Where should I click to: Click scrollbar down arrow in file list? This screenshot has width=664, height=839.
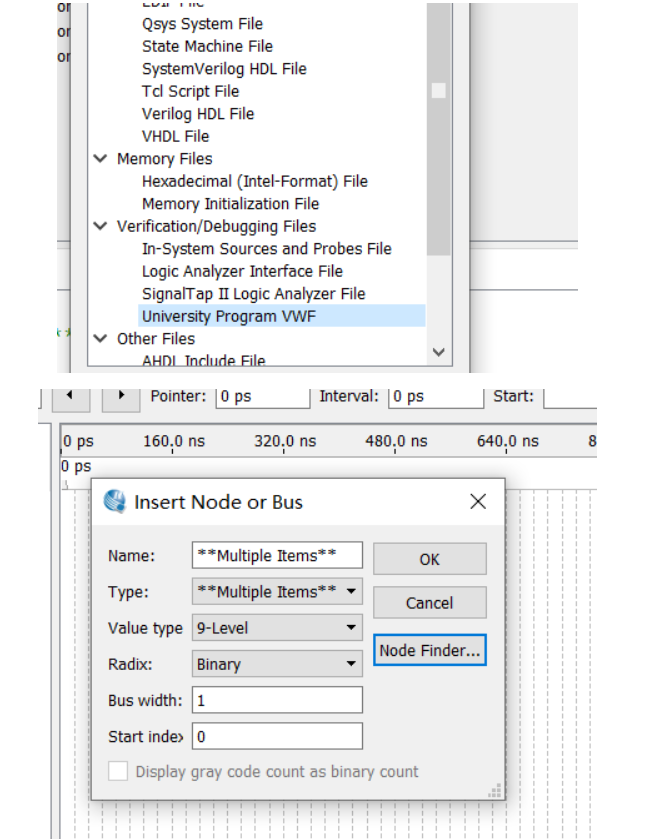(439, 352)
